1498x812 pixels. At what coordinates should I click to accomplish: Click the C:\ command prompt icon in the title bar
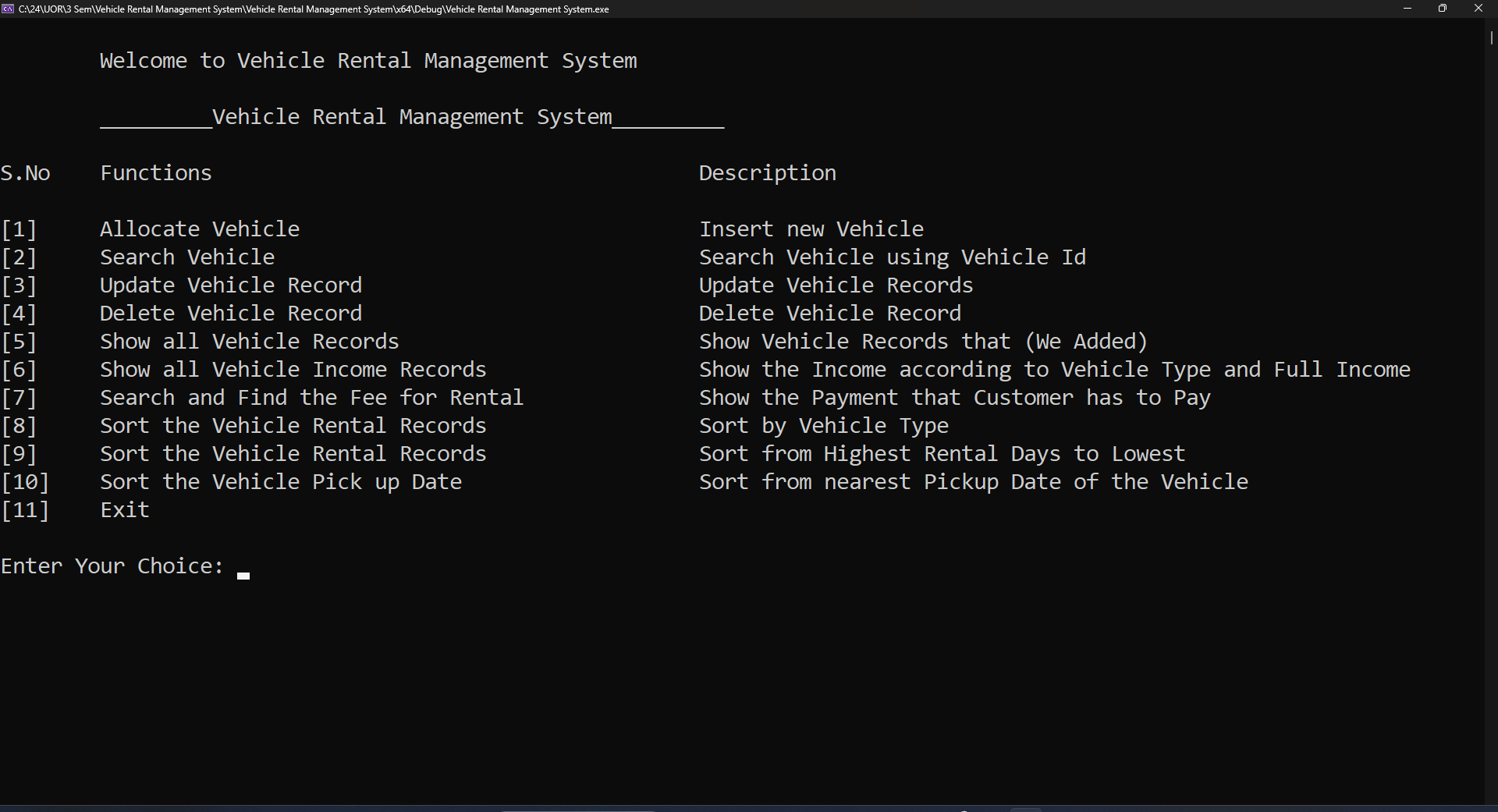coord(8,9)
